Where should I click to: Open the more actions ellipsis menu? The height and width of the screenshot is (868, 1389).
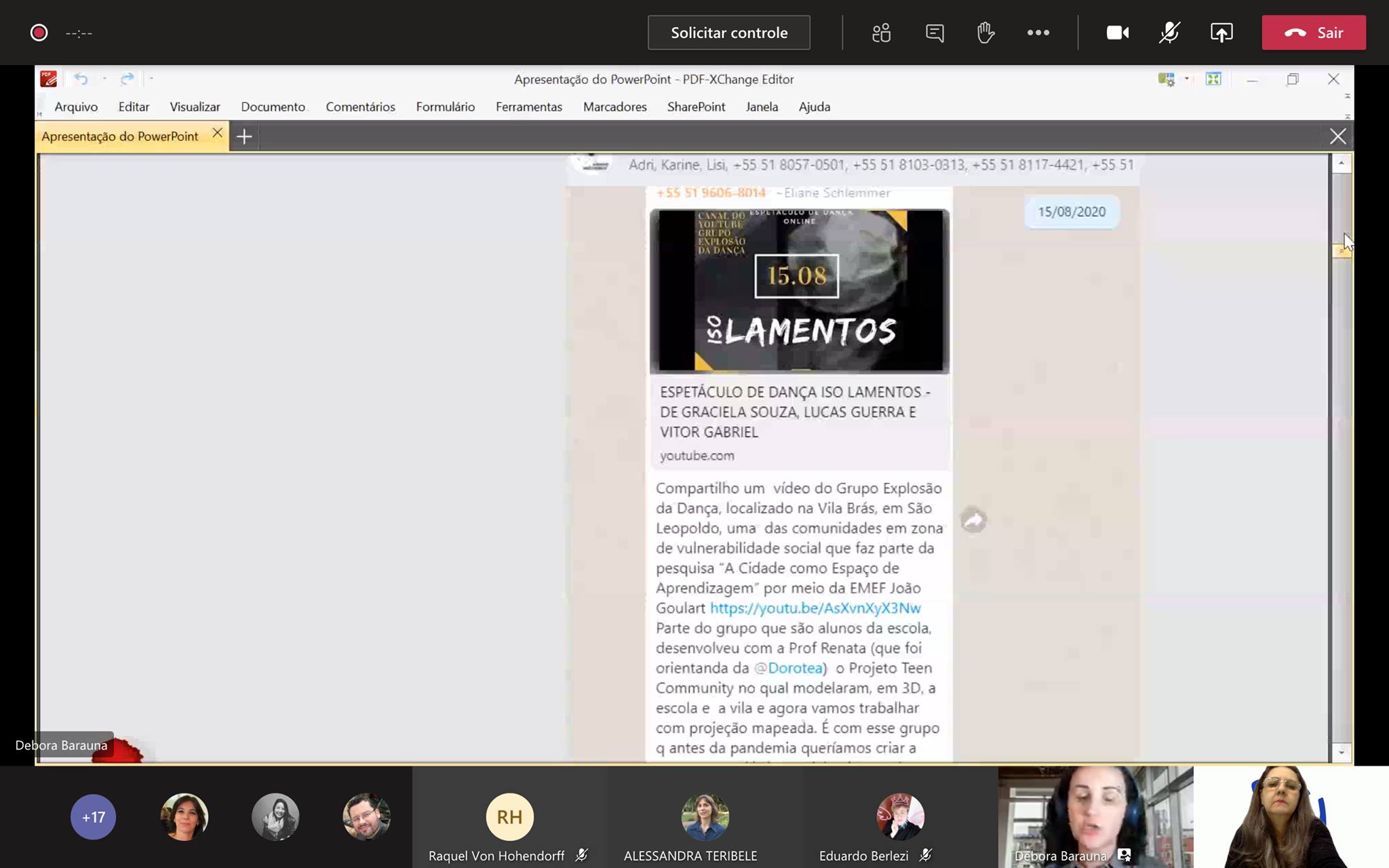pyautogui.click(x=1038, y=33)
